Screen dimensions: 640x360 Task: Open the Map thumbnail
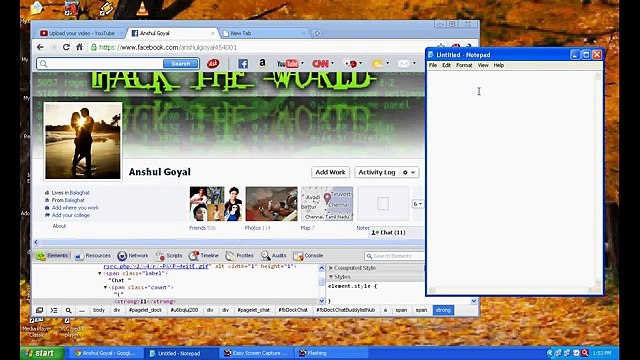tap(327, 204)
